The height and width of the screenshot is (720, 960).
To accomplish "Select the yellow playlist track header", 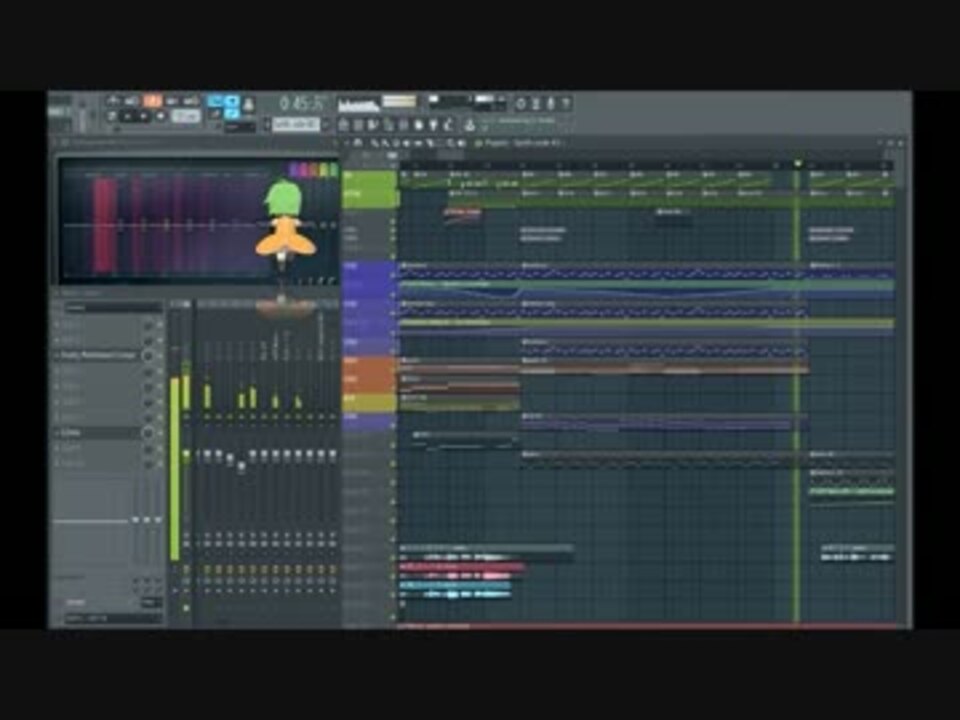I will [x=369, y=402].
